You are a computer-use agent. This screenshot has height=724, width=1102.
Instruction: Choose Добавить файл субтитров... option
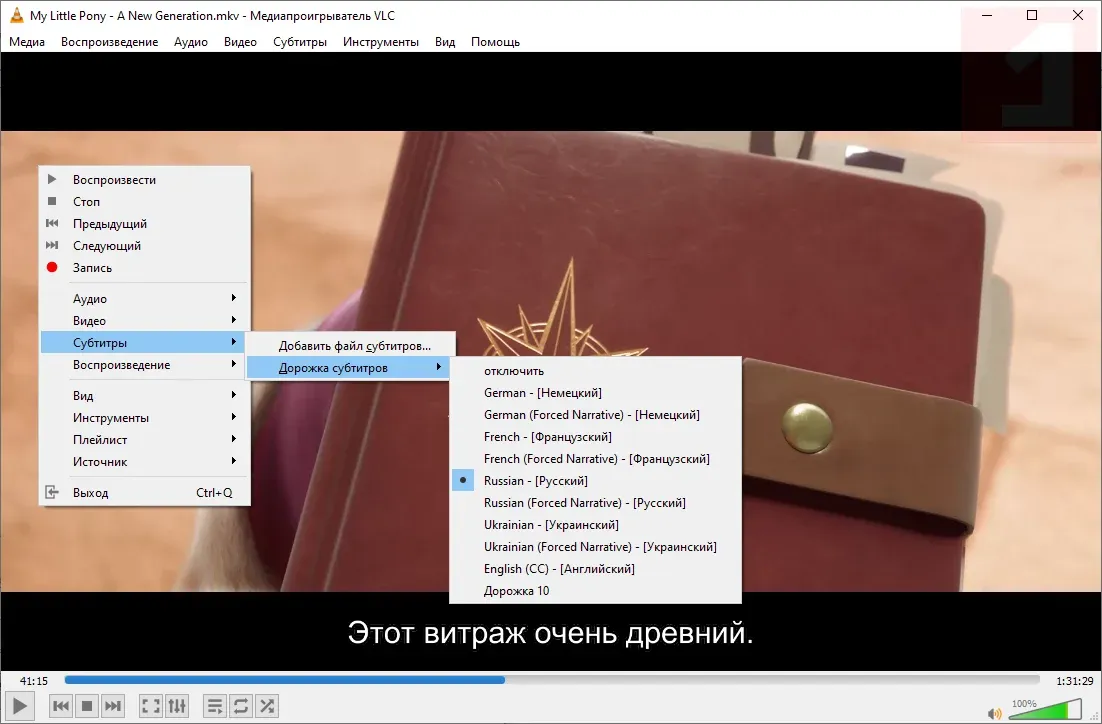[351, 346]
